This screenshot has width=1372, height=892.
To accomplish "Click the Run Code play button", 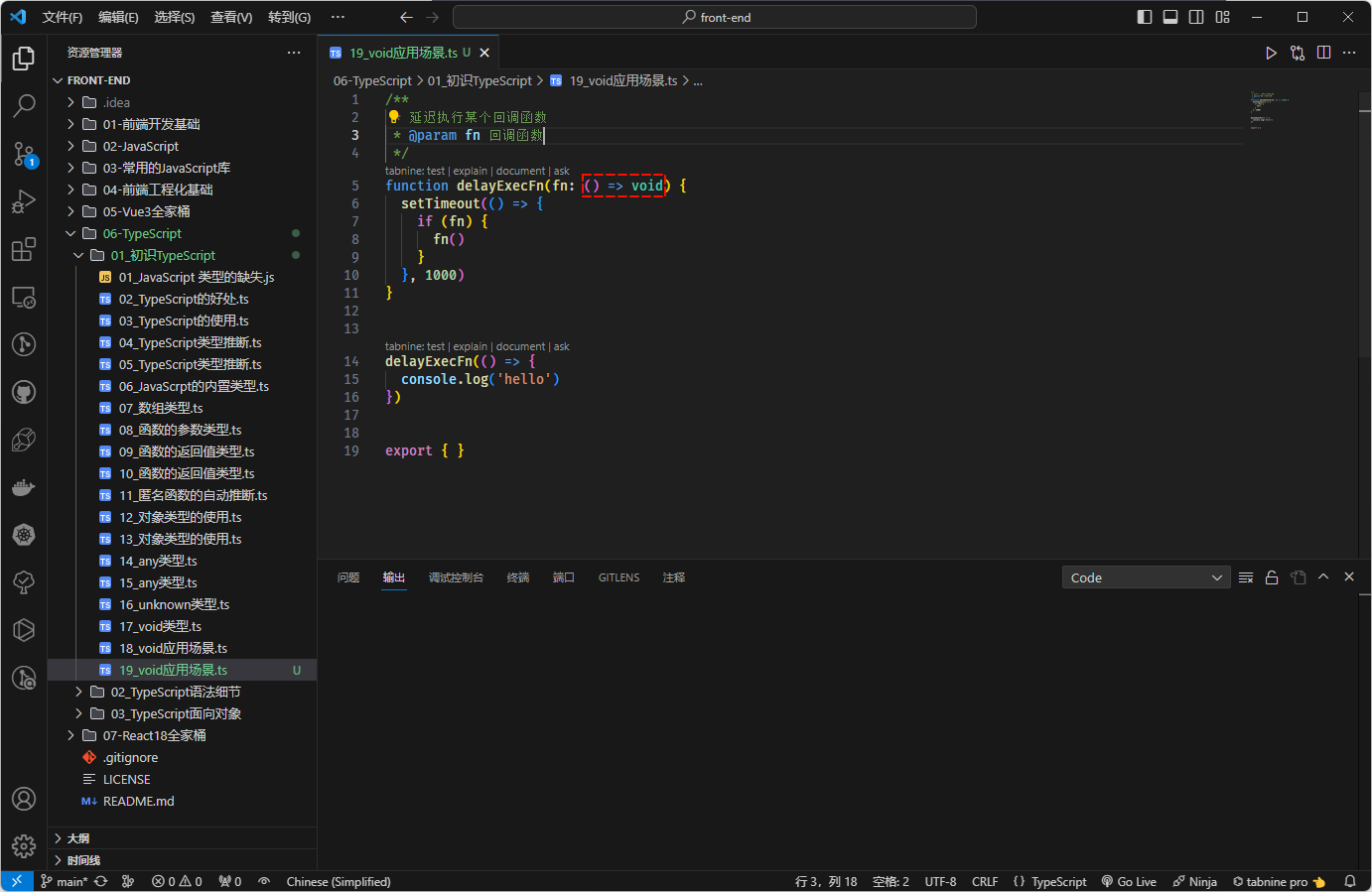I will tap(1271, 53).
